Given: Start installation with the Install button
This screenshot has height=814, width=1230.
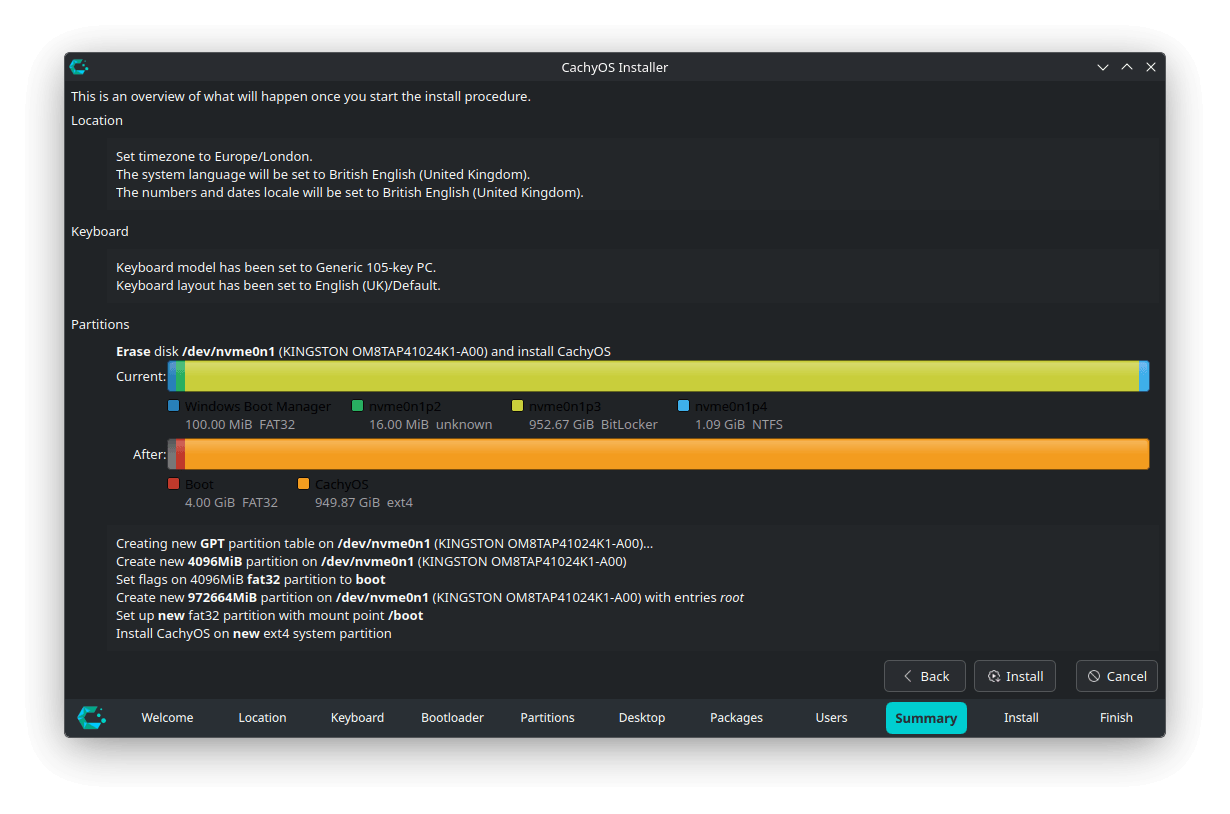Looking at the screenshot, I should point(1015,676).
